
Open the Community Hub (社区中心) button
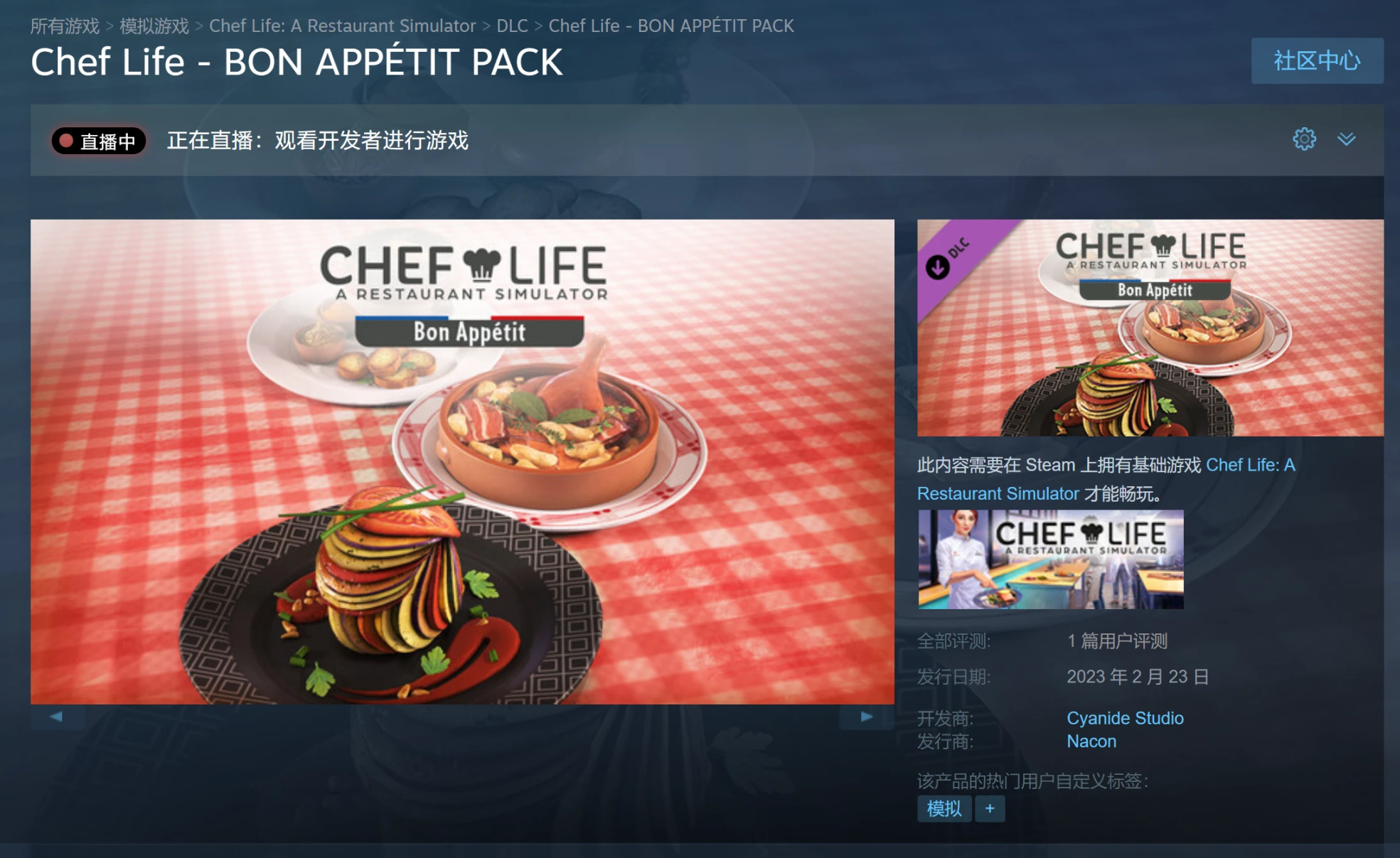[x=1317, y=60]
